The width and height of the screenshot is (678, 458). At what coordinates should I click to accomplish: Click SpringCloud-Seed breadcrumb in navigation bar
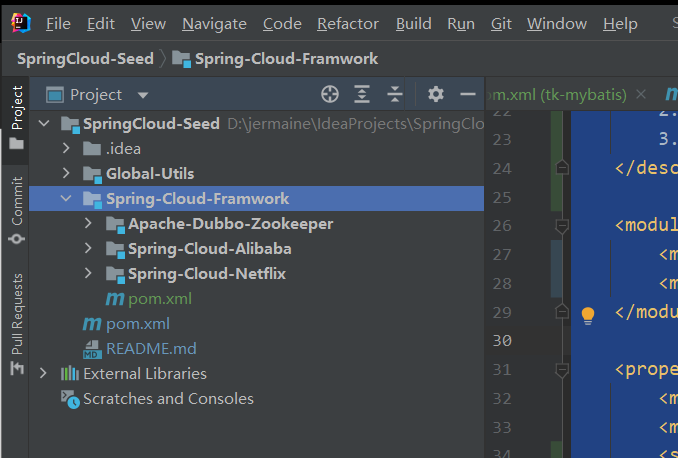pos(85,59)
